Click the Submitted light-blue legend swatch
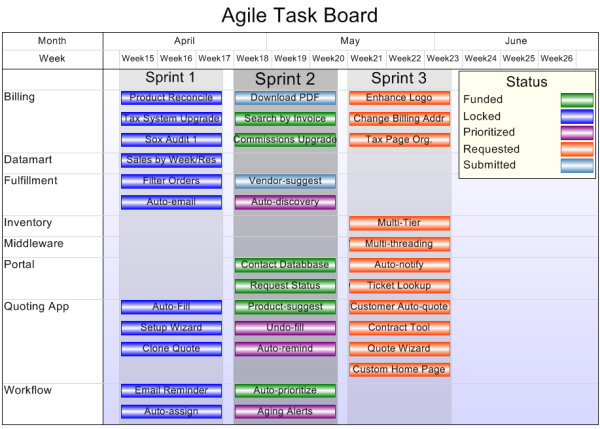Viewport: 600px width, 429px height. click(577, 166)
